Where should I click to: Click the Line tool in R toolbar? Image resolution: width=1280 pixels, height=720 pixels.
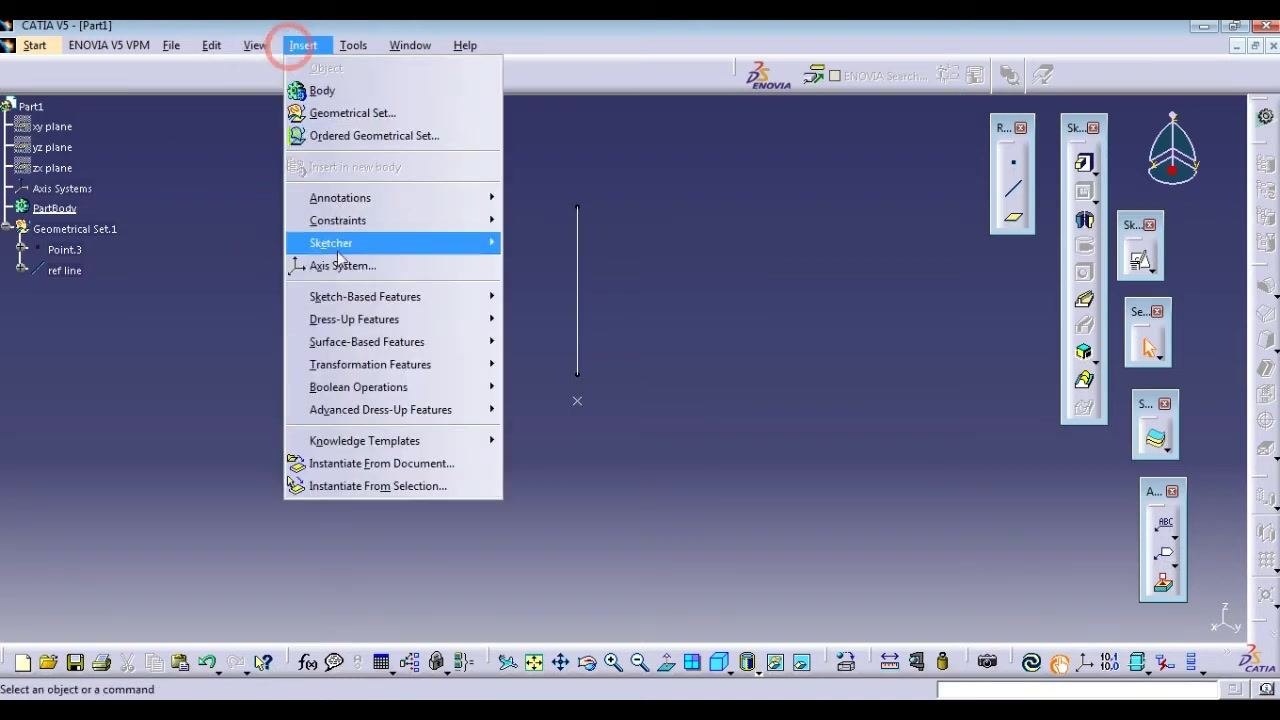click(x=1013, y=189)
